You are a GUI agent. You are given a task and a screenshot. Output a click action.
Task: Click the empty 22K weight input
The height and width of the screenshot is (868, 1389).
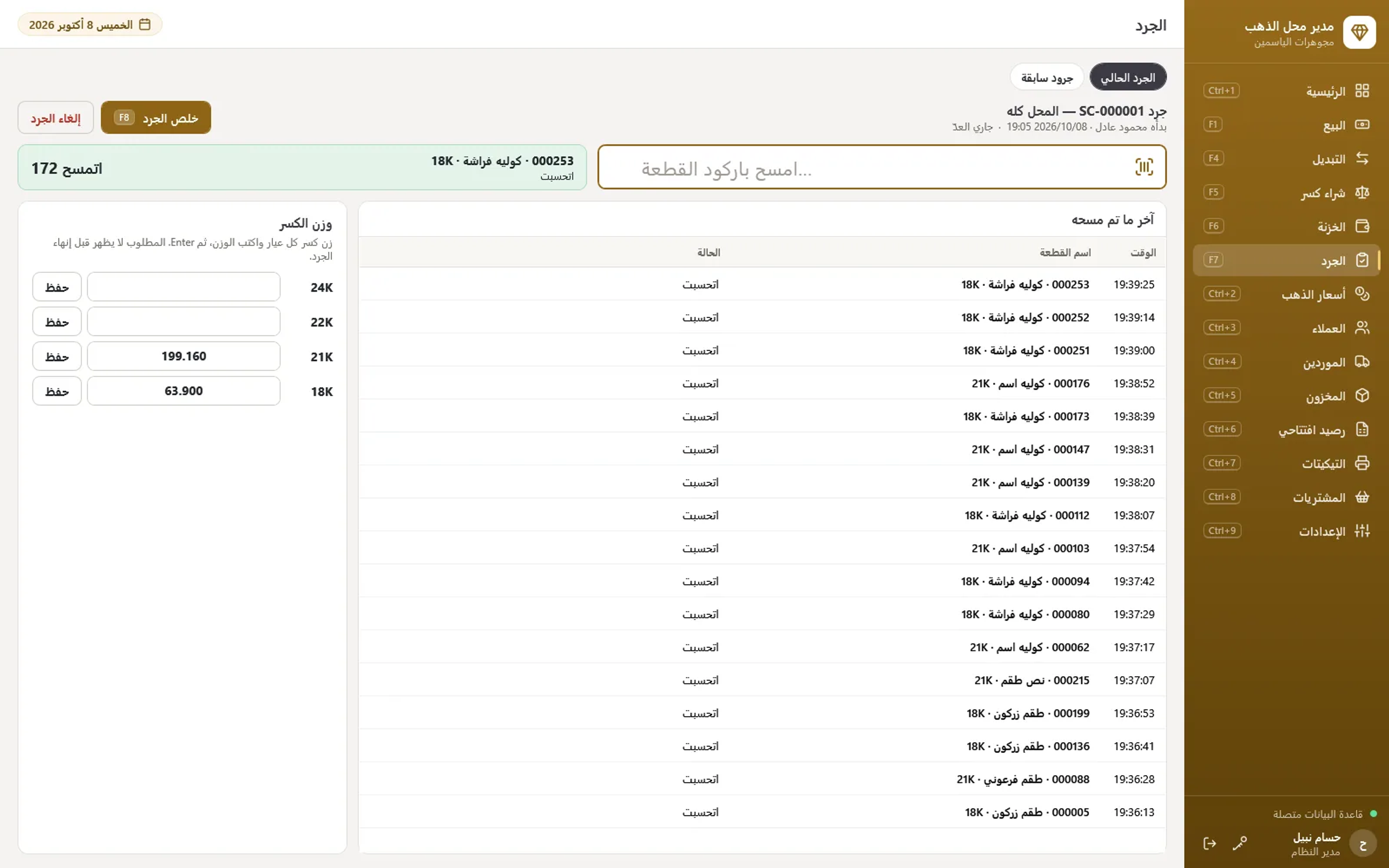click(x=184, y=322)
